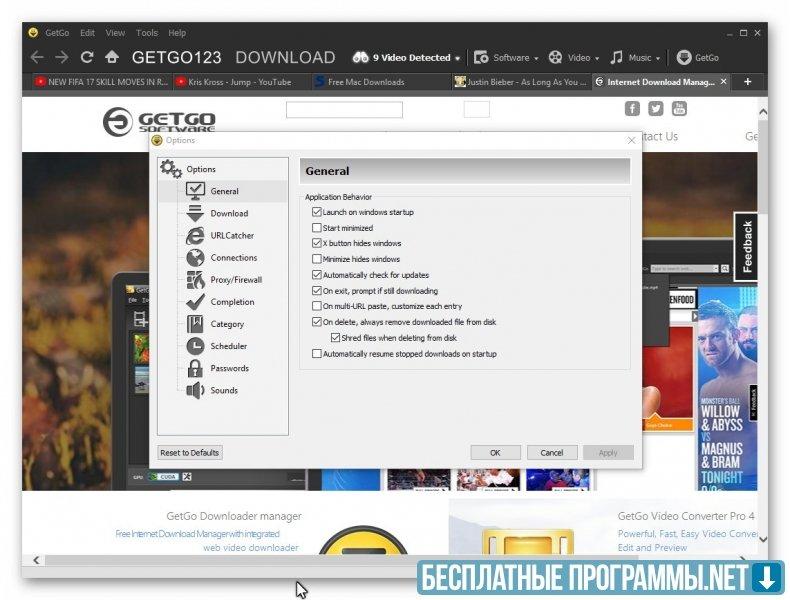Open the Tools menu
The width and height of the screenshot is (790, 600).
(x=147, y=33)
